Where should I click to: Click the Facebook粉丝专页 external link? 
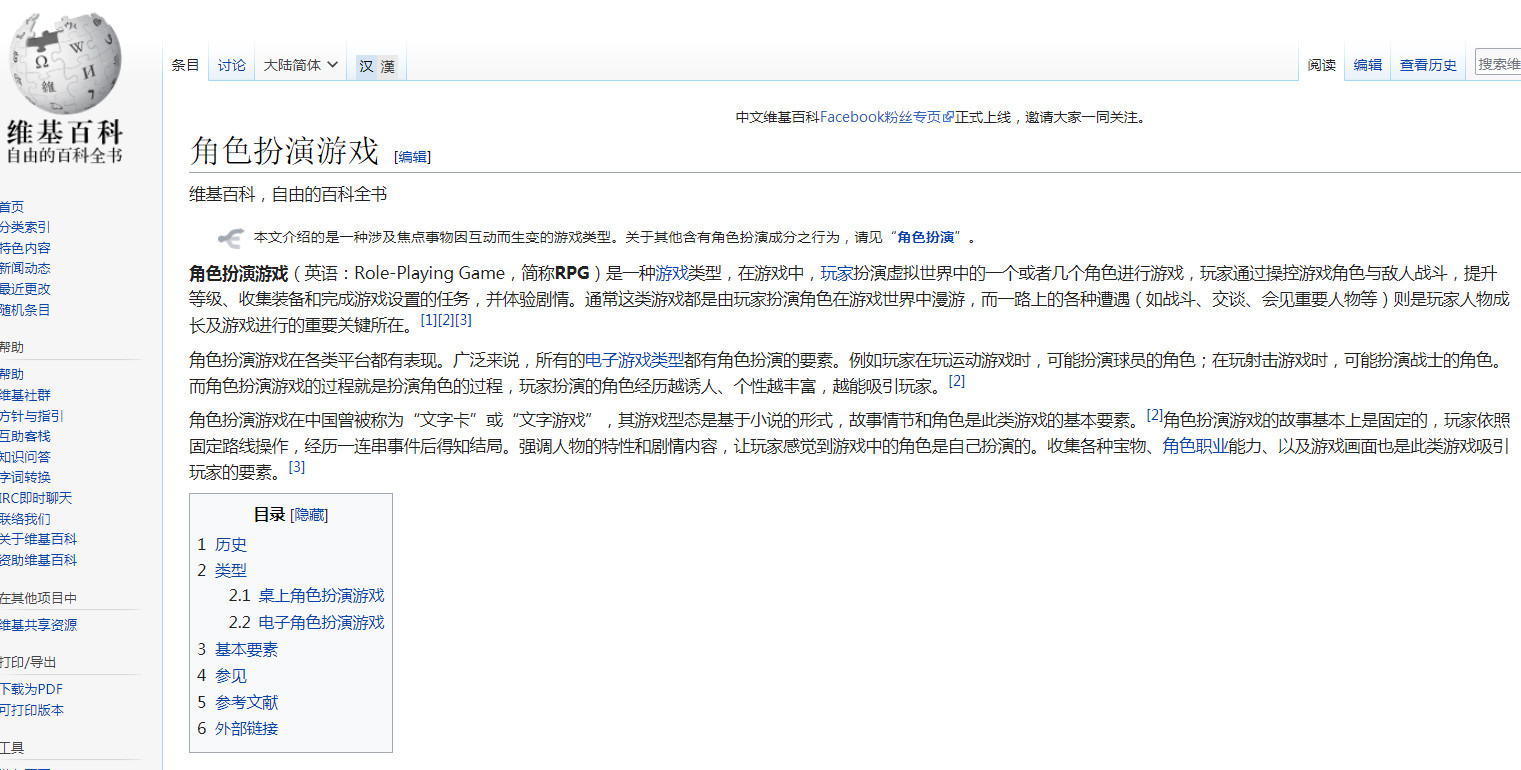(885, 117)
